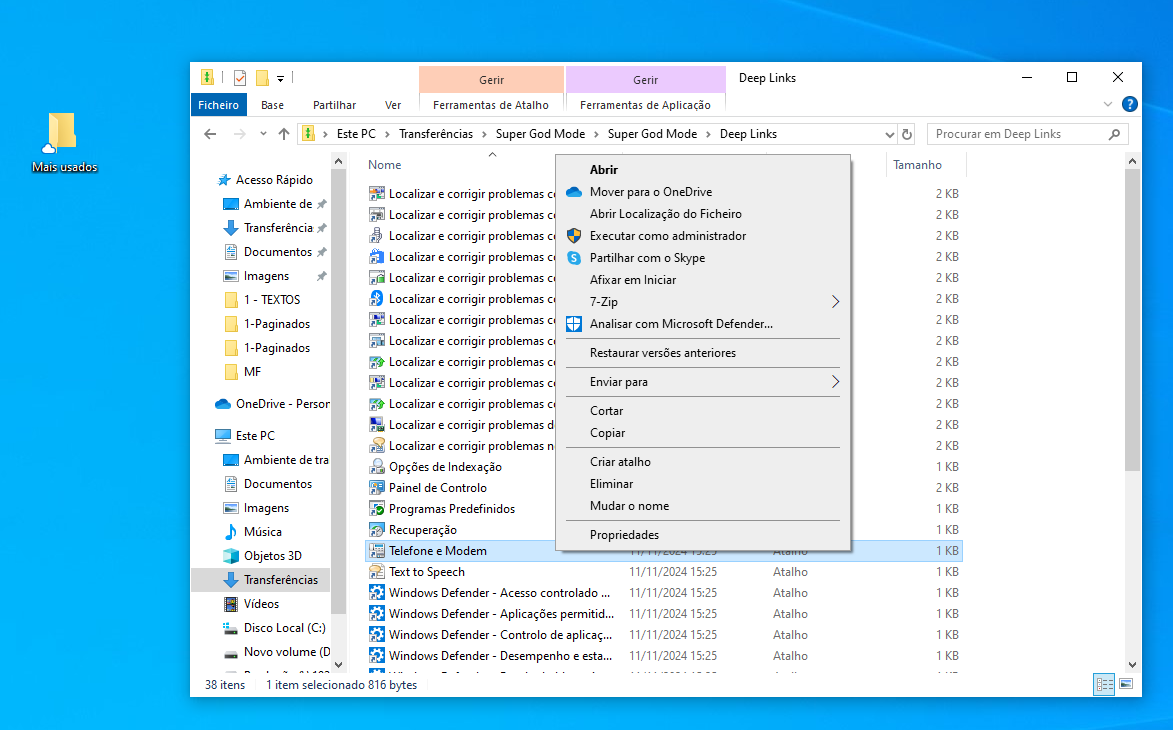
Task: Click the refresh button in address bar
Action: (x=907, y=135)
